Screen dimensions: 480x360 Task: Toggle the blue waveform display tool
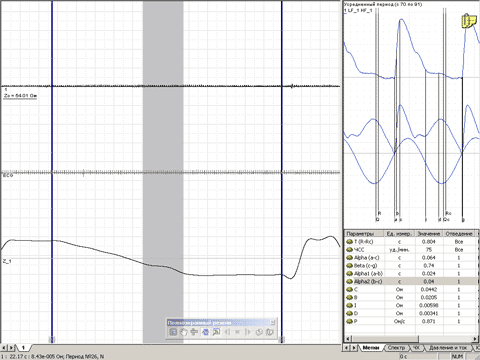pyautogui.click(x=205, y=332)
